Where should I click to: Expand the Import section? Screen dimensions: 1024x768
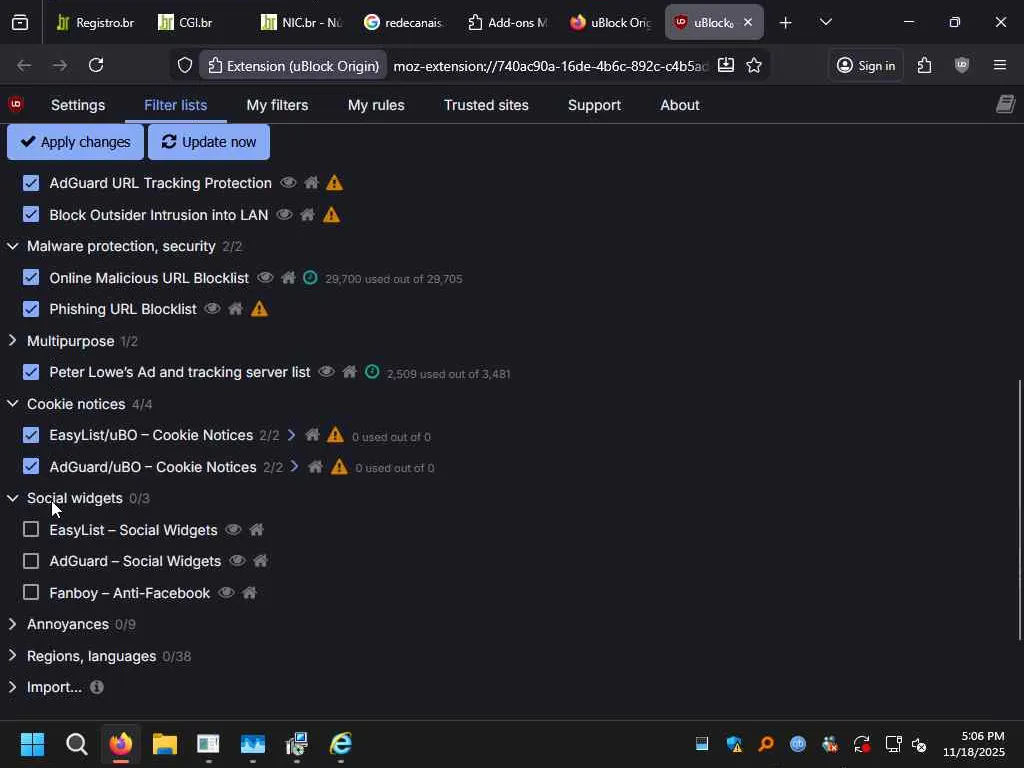click(12, 687)
